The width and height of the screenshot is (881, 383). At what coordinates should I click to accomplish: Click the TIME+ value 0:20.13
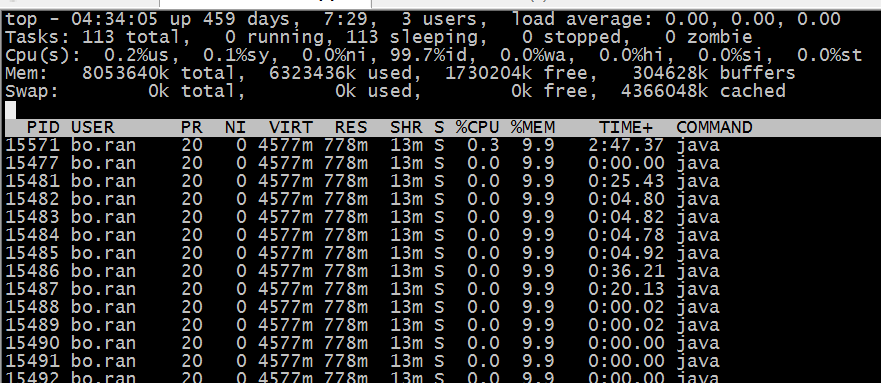click(626, 289)
